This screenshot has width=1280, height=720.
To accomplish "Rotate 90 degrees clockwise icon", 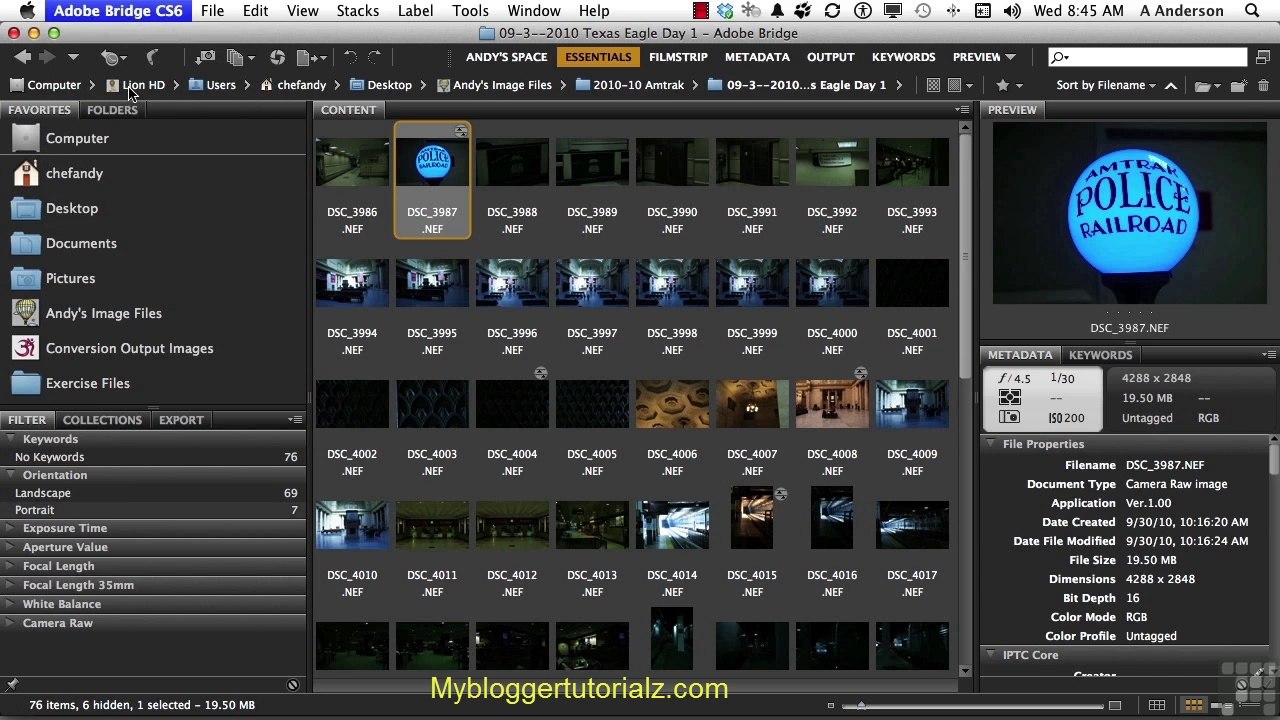I will coord(375,57).
